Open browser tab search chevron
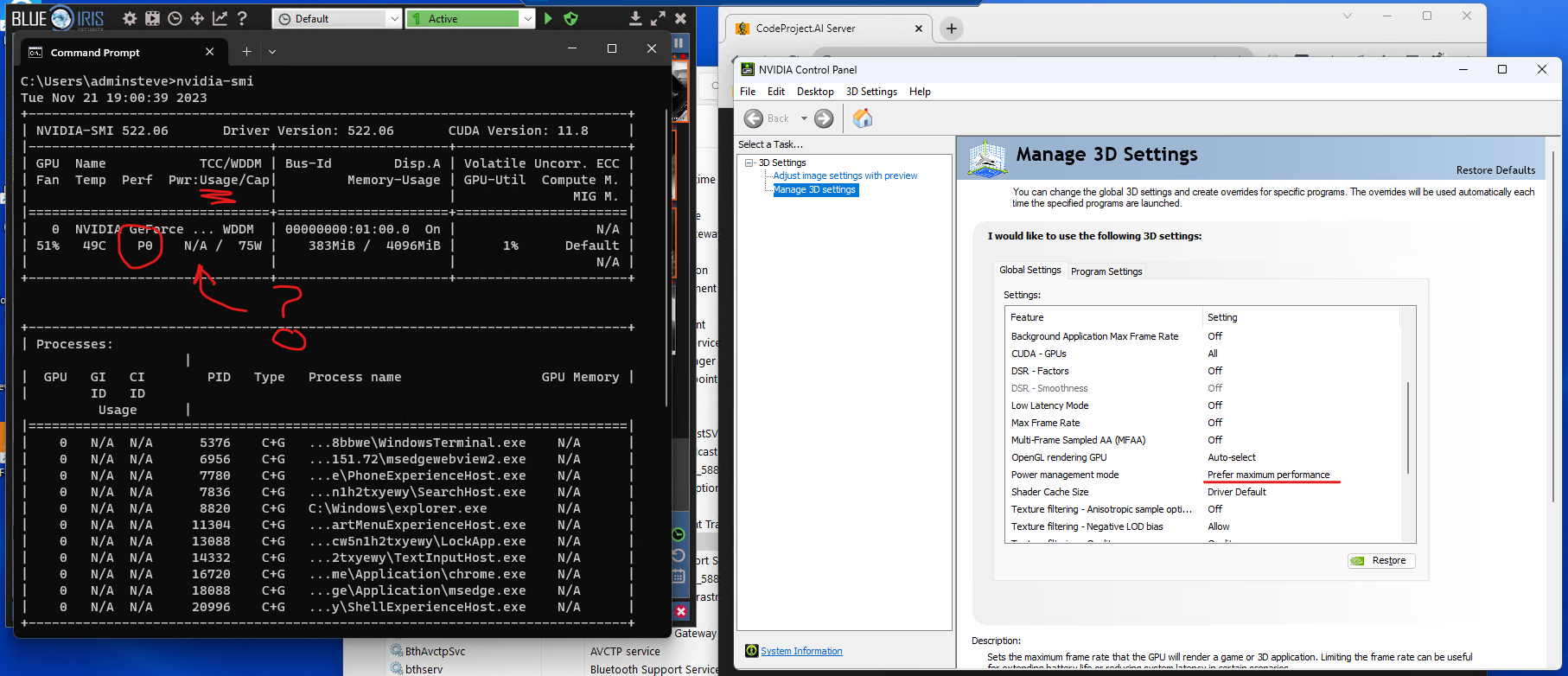This screenshot has width=1568, height=676. pos(1347,16)
